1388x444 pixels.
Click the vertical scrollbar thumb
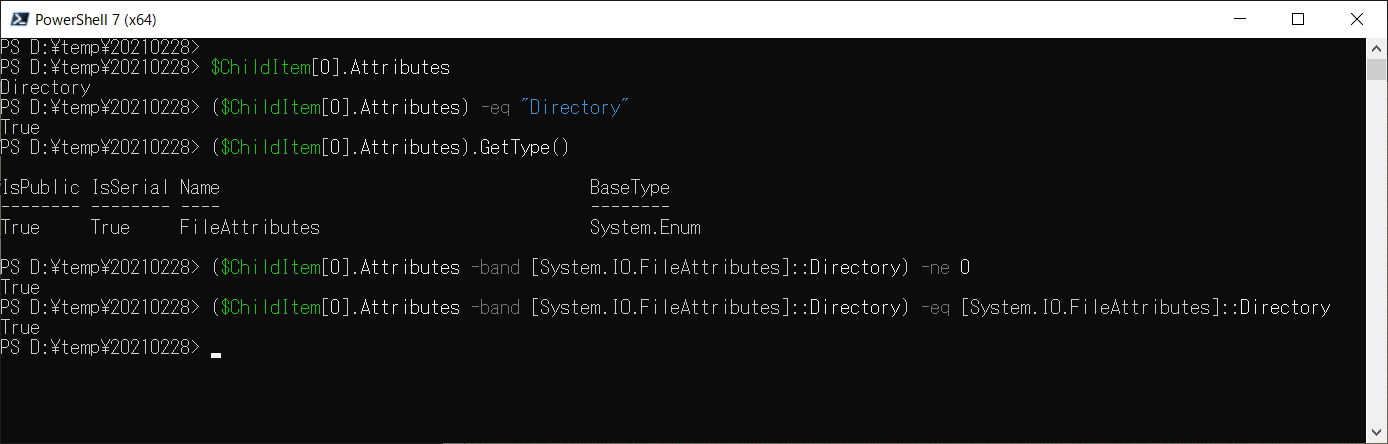pyautogui.click(x=1377, y=68)
